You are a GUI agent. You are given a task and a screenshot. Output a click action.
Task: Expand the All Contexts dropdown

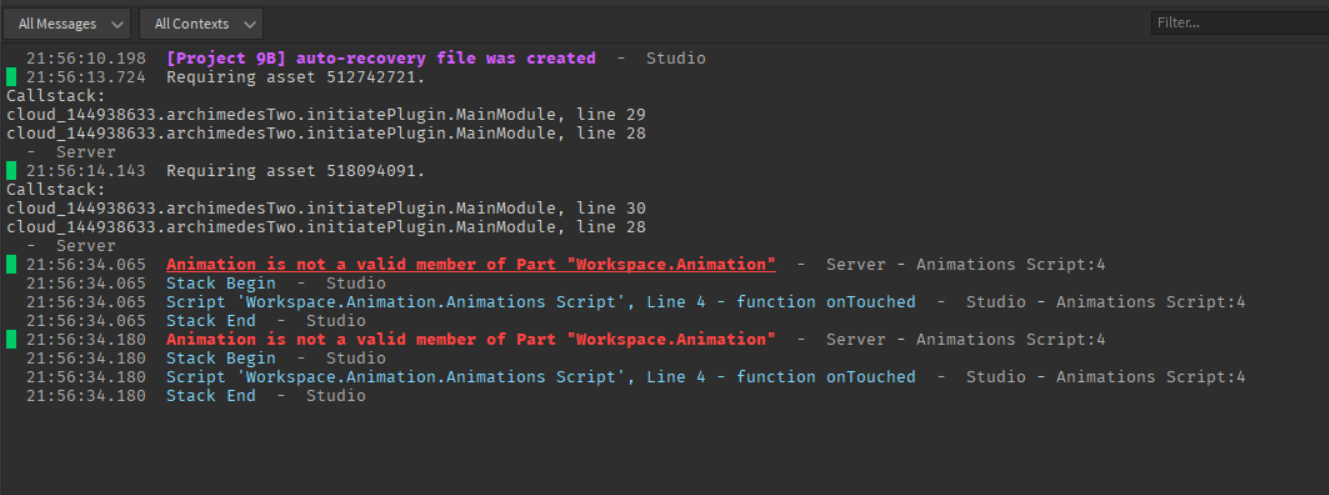(202, 23)
